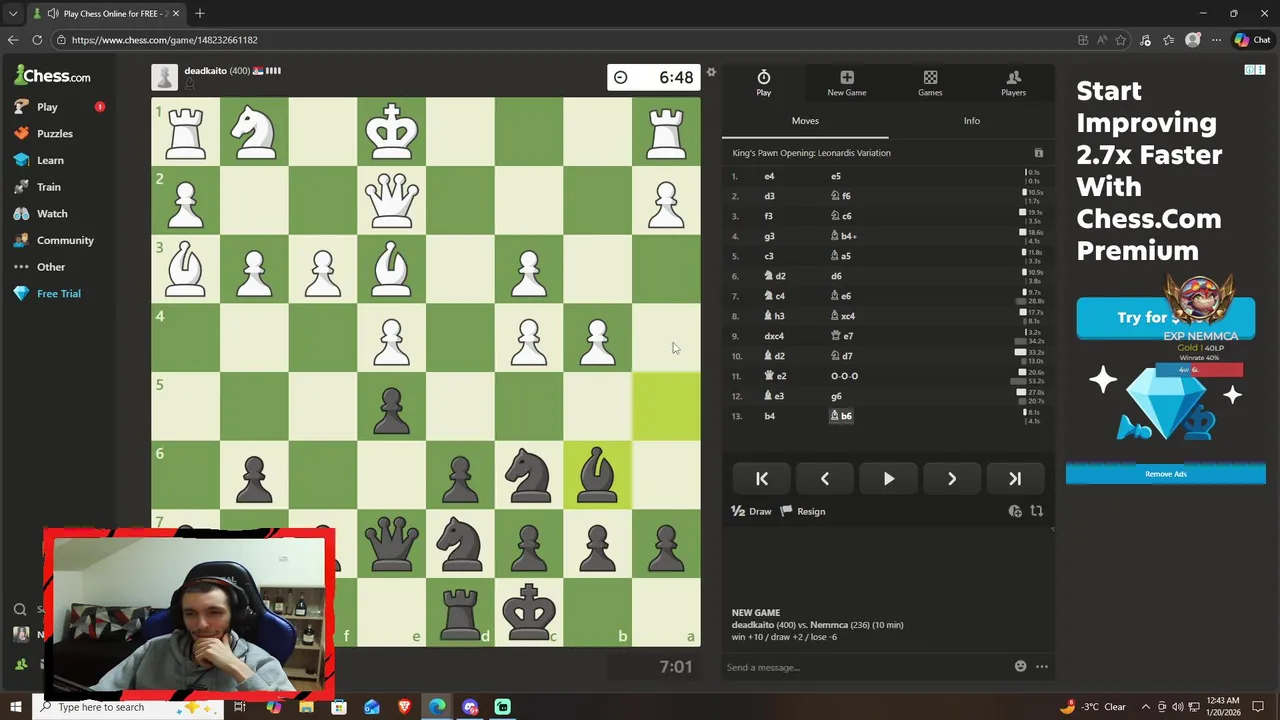Screen dimensions: 1280x720
Task: Select move 11 O-O-O in the move list
Action: (x=844, y=376)
